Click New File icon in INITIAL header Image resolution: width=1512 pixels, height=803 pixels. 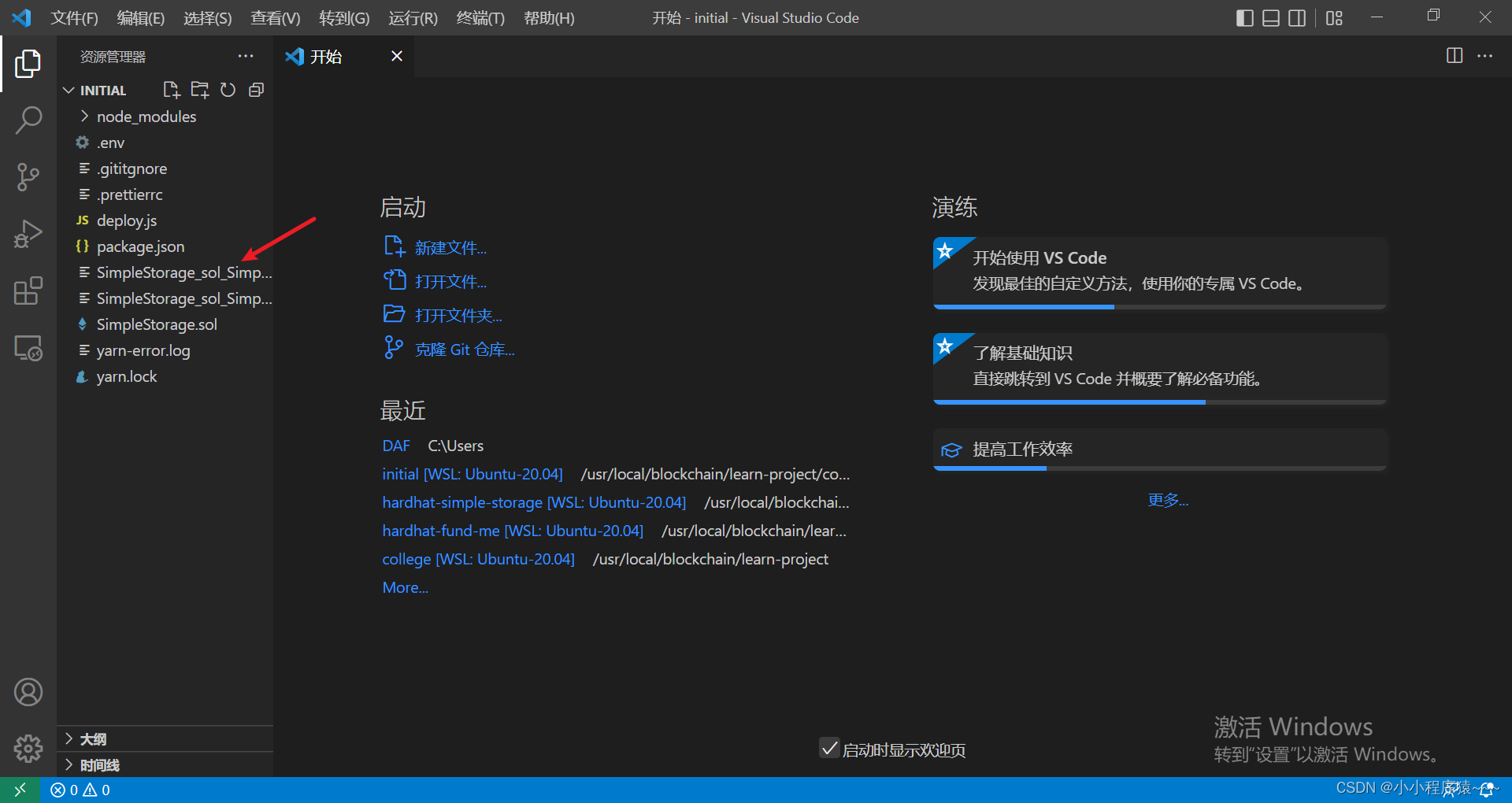click(171, 90)
